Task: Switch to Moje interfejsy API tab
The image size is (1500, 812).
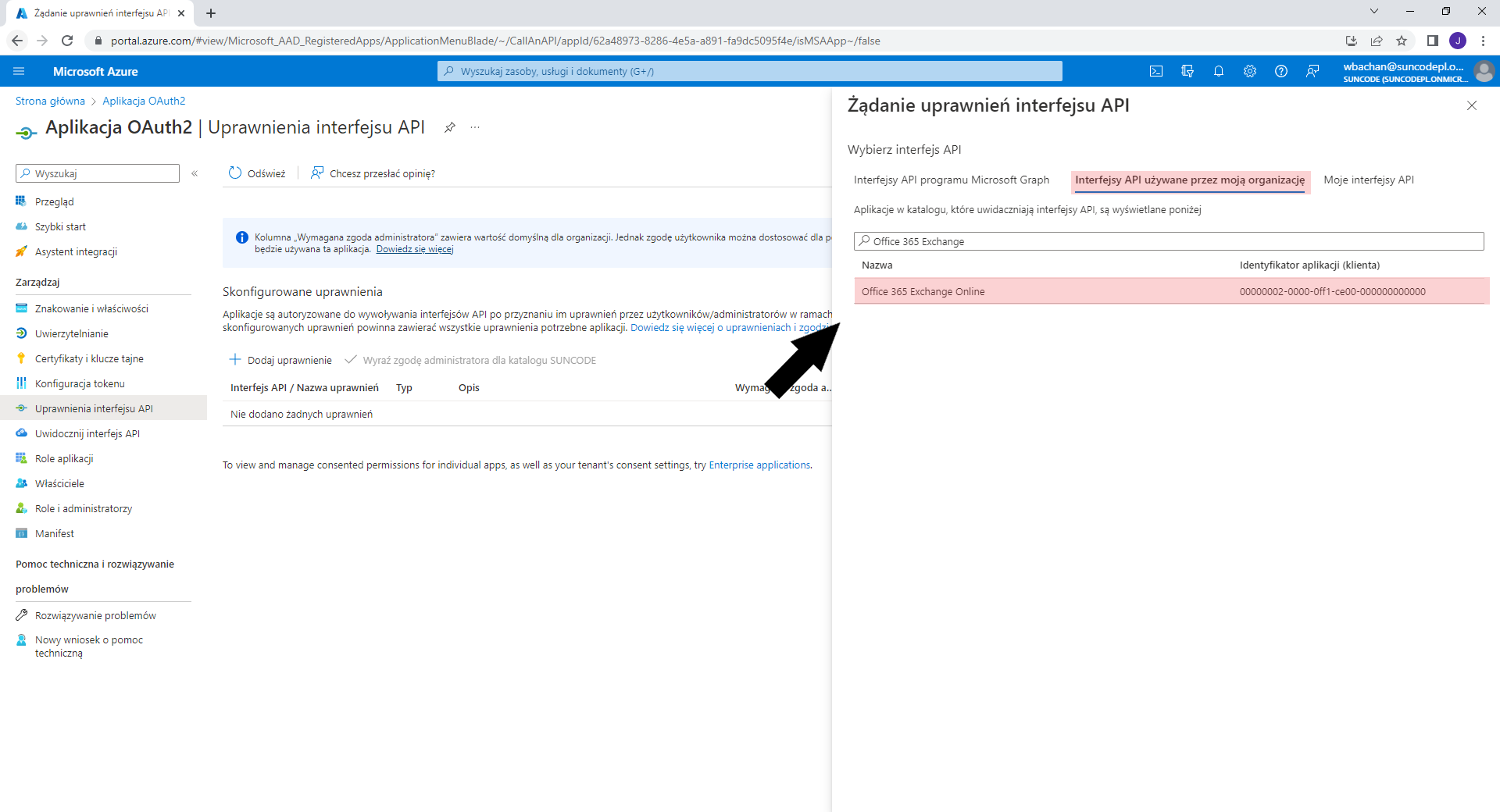Action: click(x=1369, y=180)
